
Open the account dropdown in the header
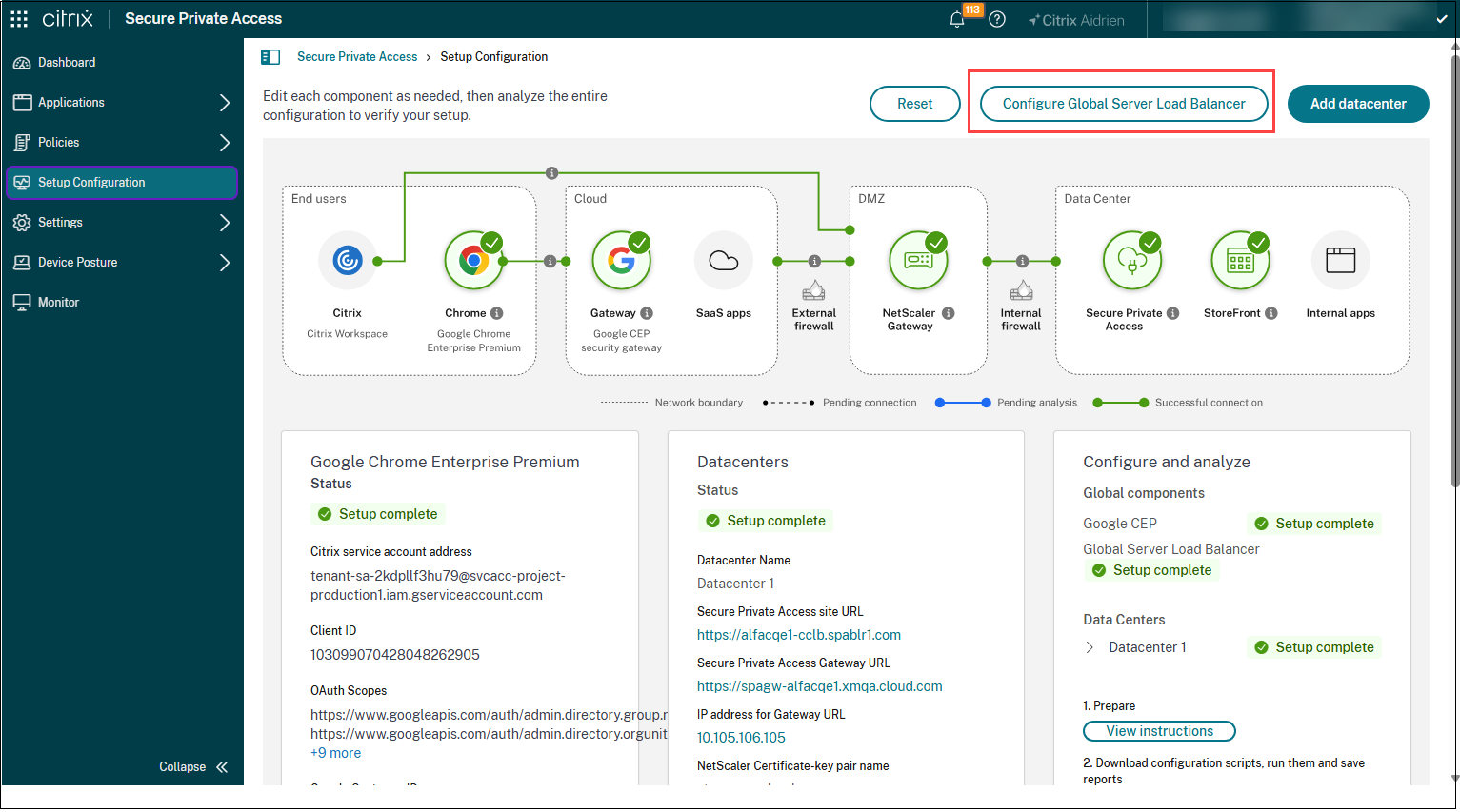[x=1442, y=19]
